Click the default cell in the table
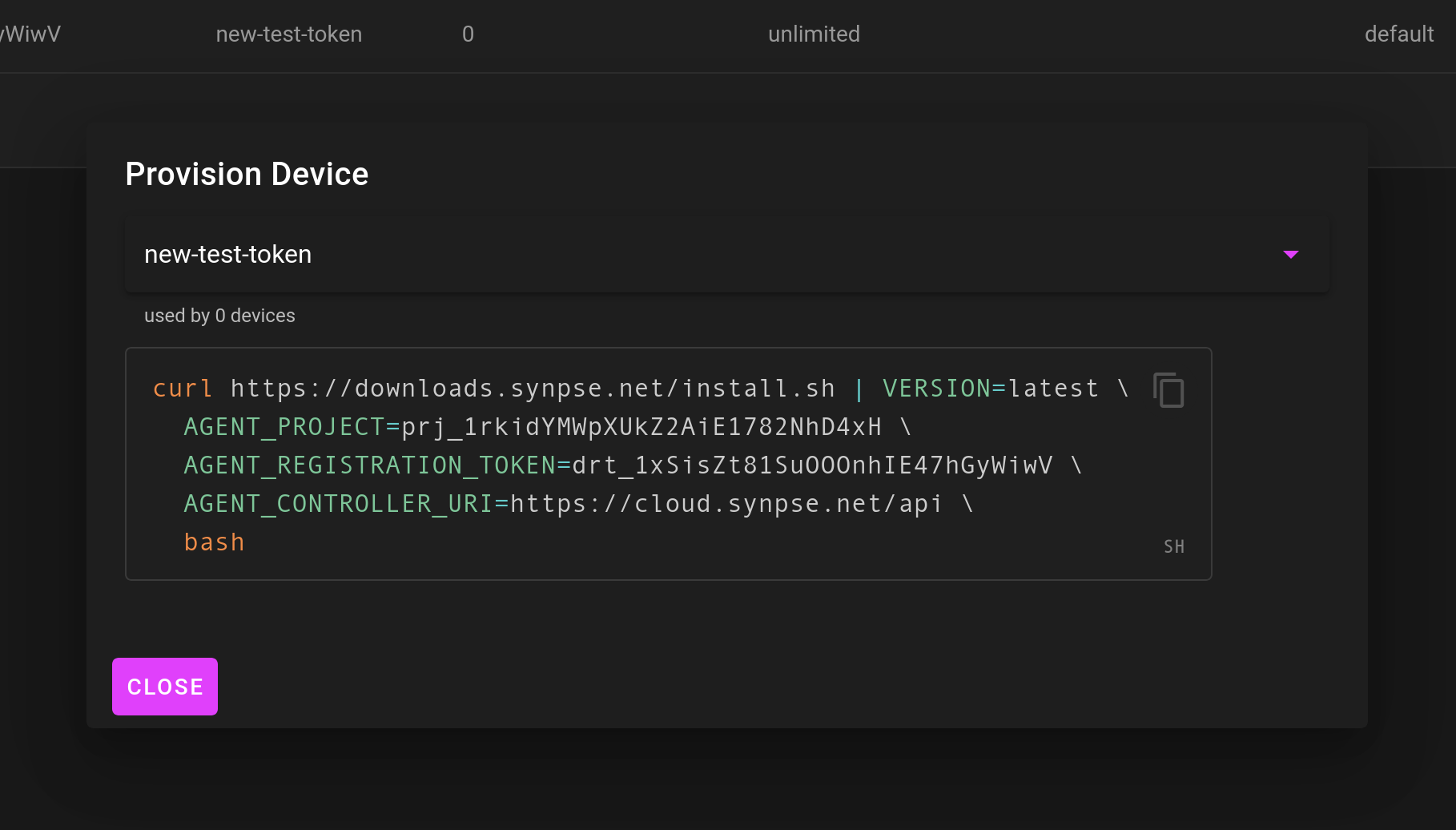Image resolution: width=1456 pixels, height=830 pixels. point(1398,34)
